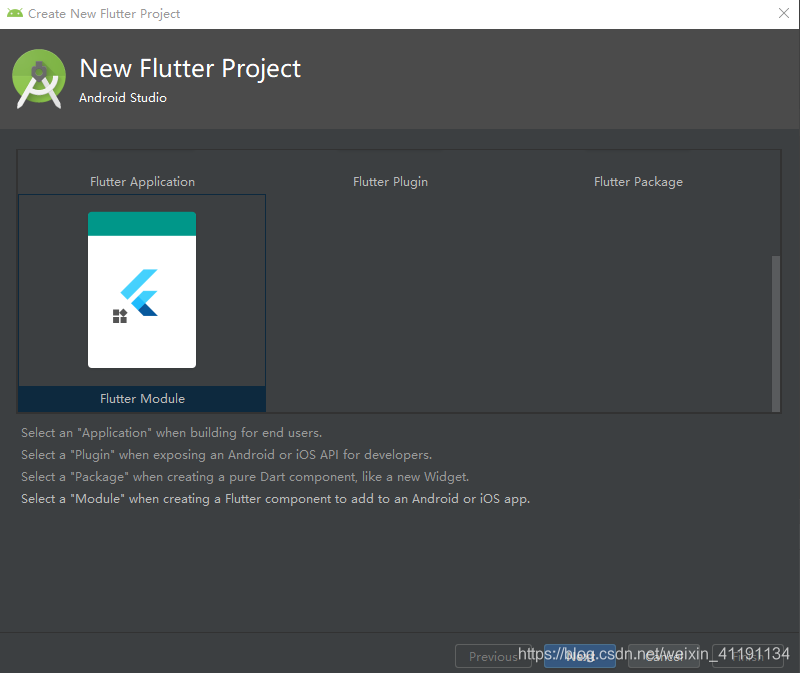Click the Flutter Module label
Image resolution: width=800 pixels, height=673 pixels.
(x=142, y=398)
